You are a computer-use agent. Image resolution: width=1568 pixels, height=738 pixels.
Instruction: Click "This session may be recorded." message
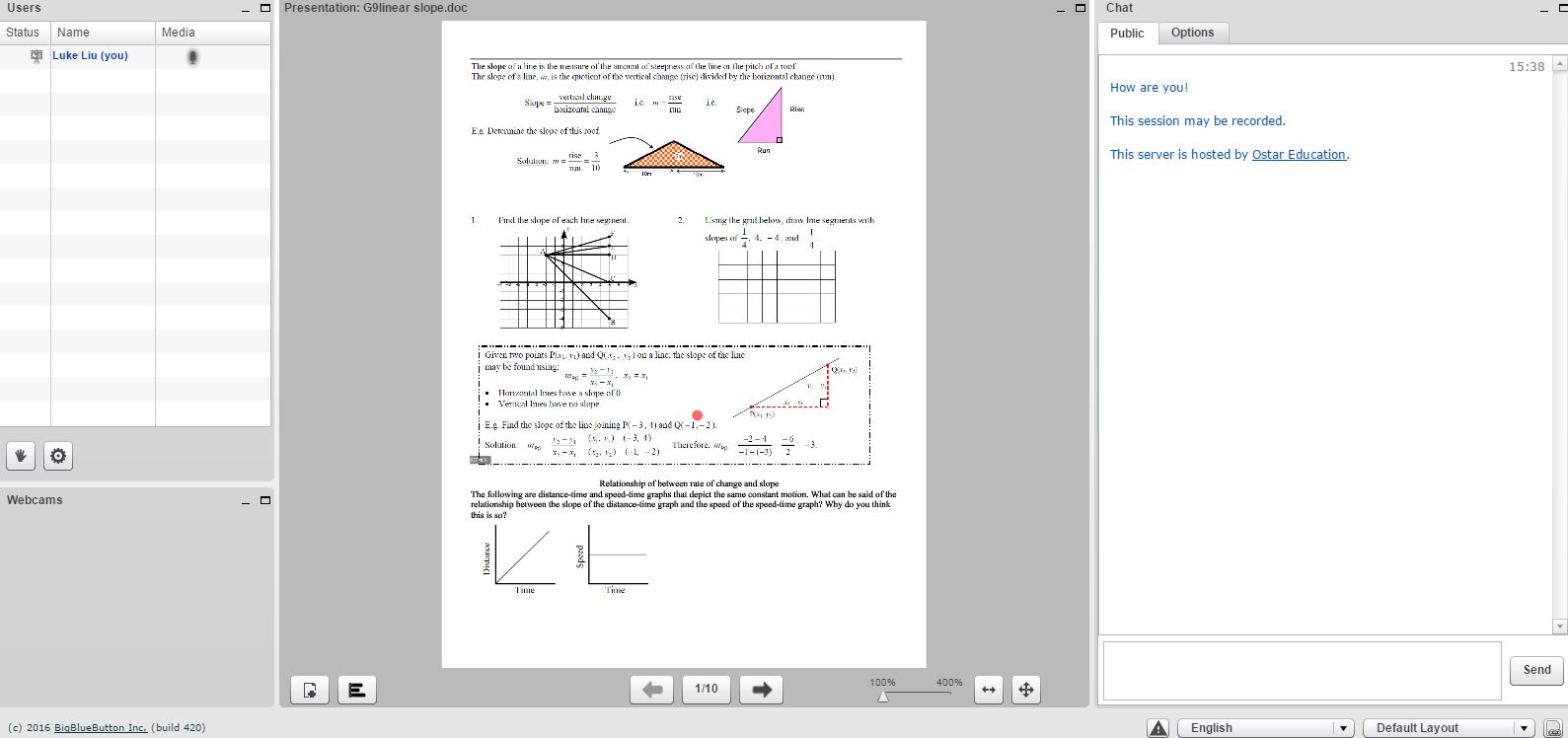tap(1198, 121)
